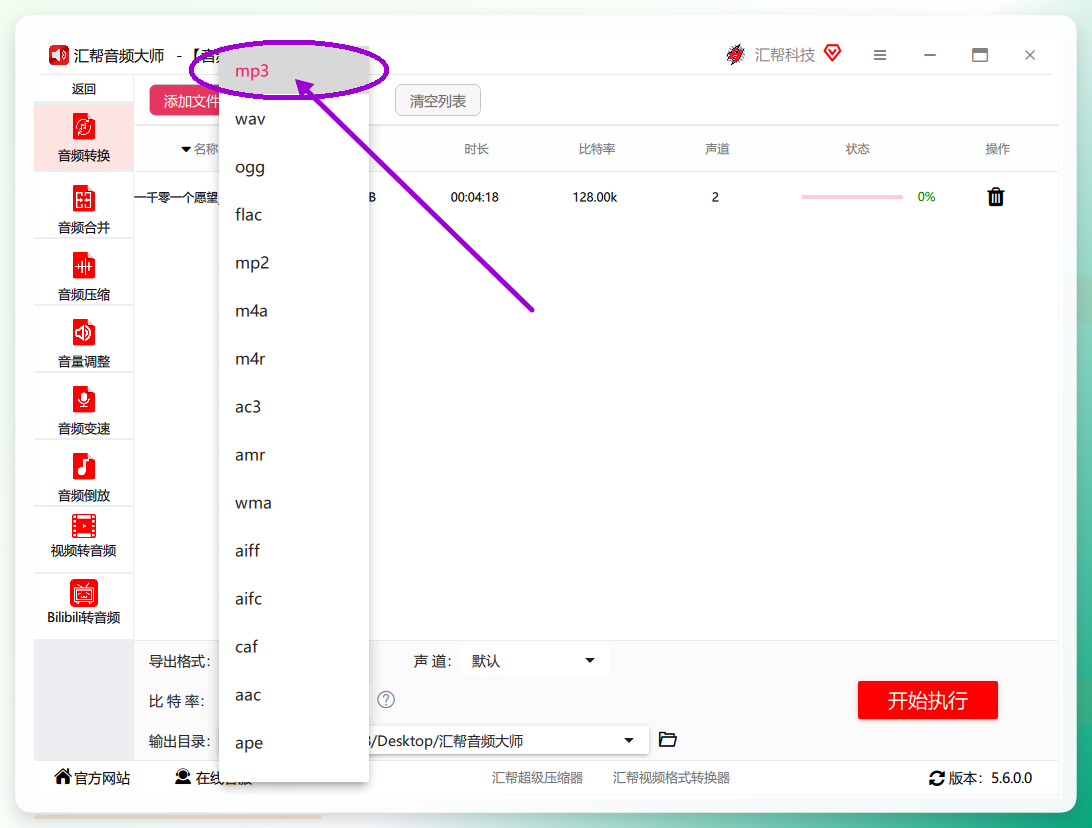Select aifc format option

pos(294,599)
